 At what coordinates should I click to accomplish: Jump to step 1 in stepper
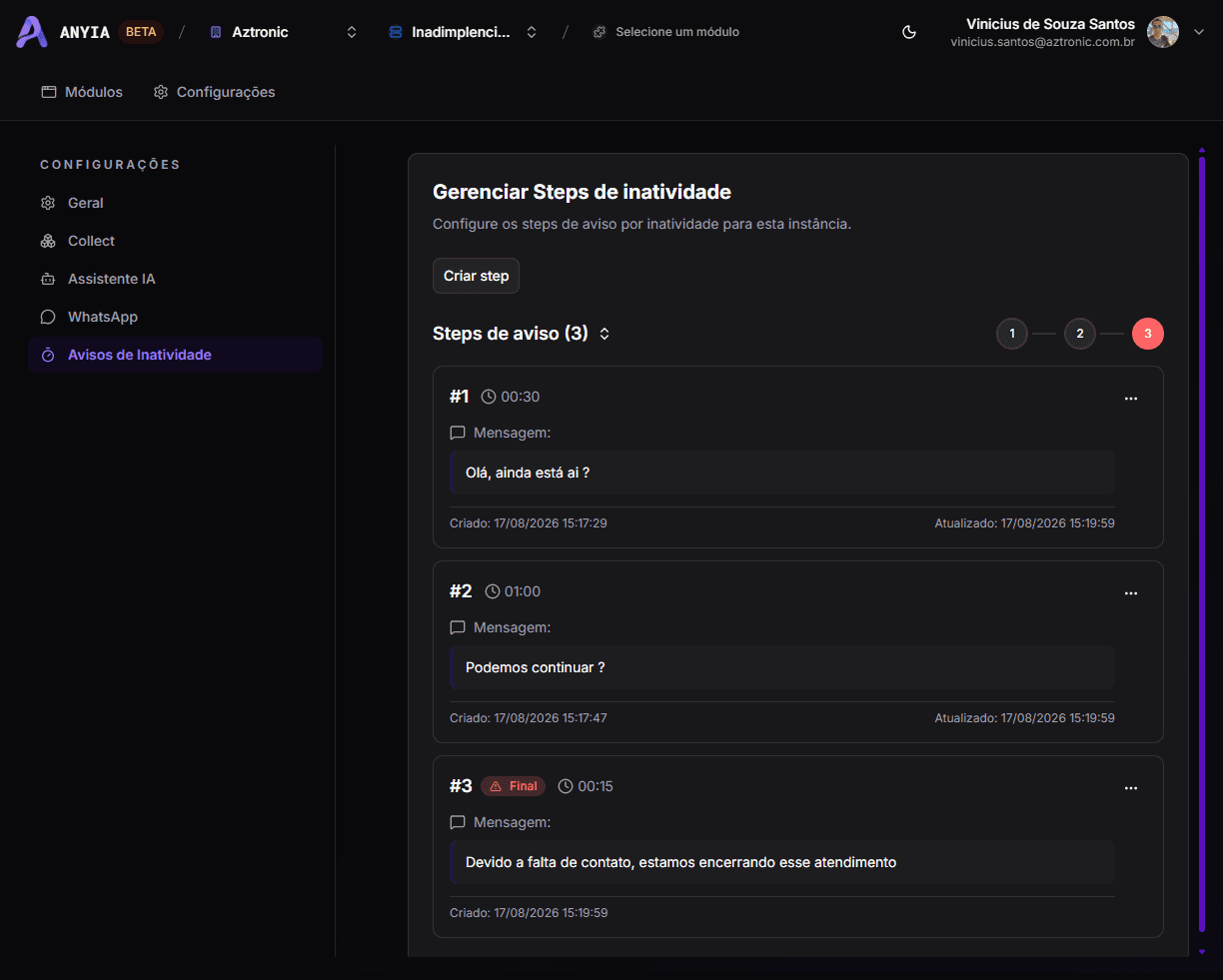(1012, 334)
